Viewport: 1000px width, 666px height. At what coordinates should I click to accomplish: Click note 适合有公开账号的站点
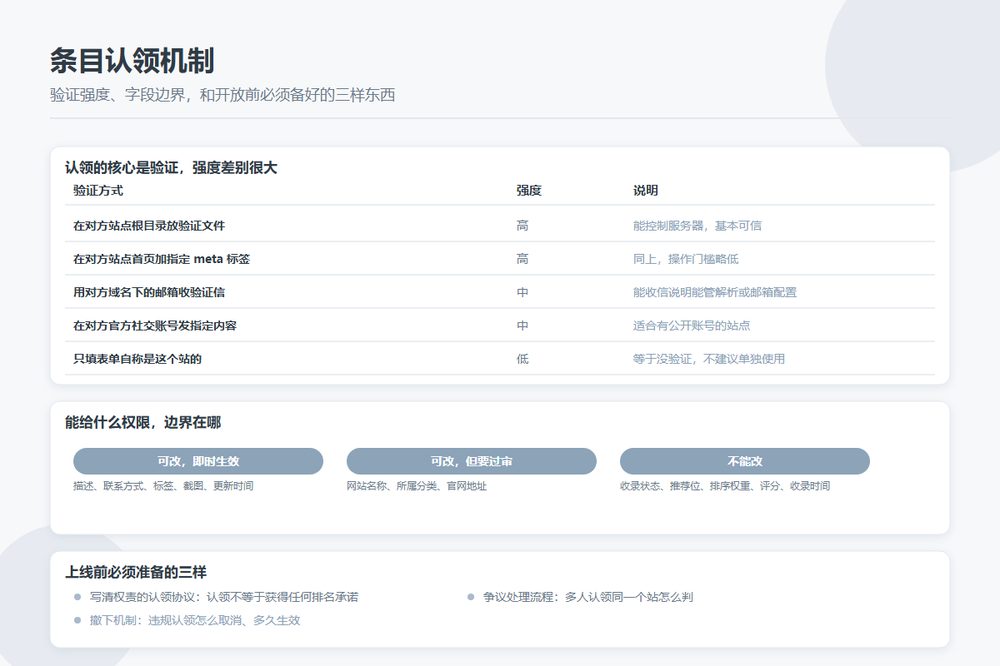coord(691,325)
